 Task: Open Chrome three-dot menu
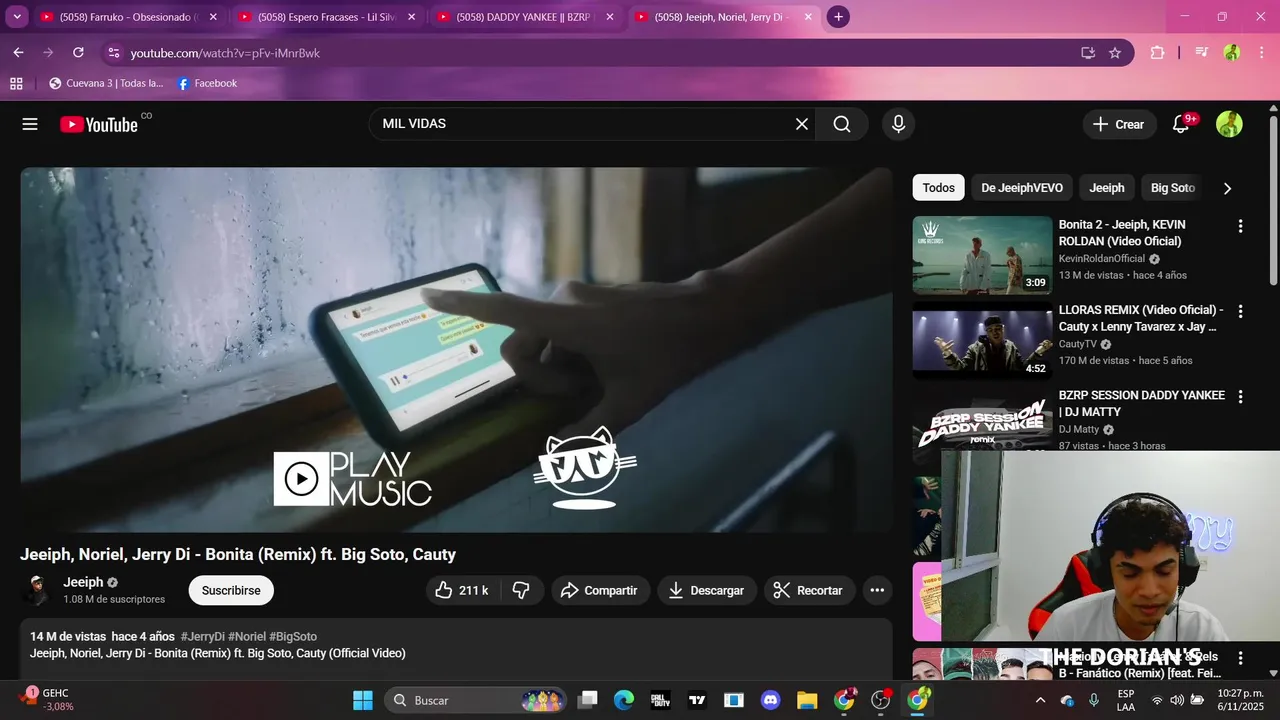1260,53
